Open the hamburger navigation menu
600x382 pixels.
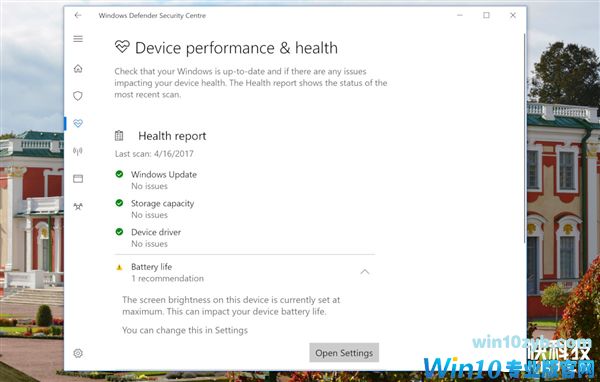[78, 39]
